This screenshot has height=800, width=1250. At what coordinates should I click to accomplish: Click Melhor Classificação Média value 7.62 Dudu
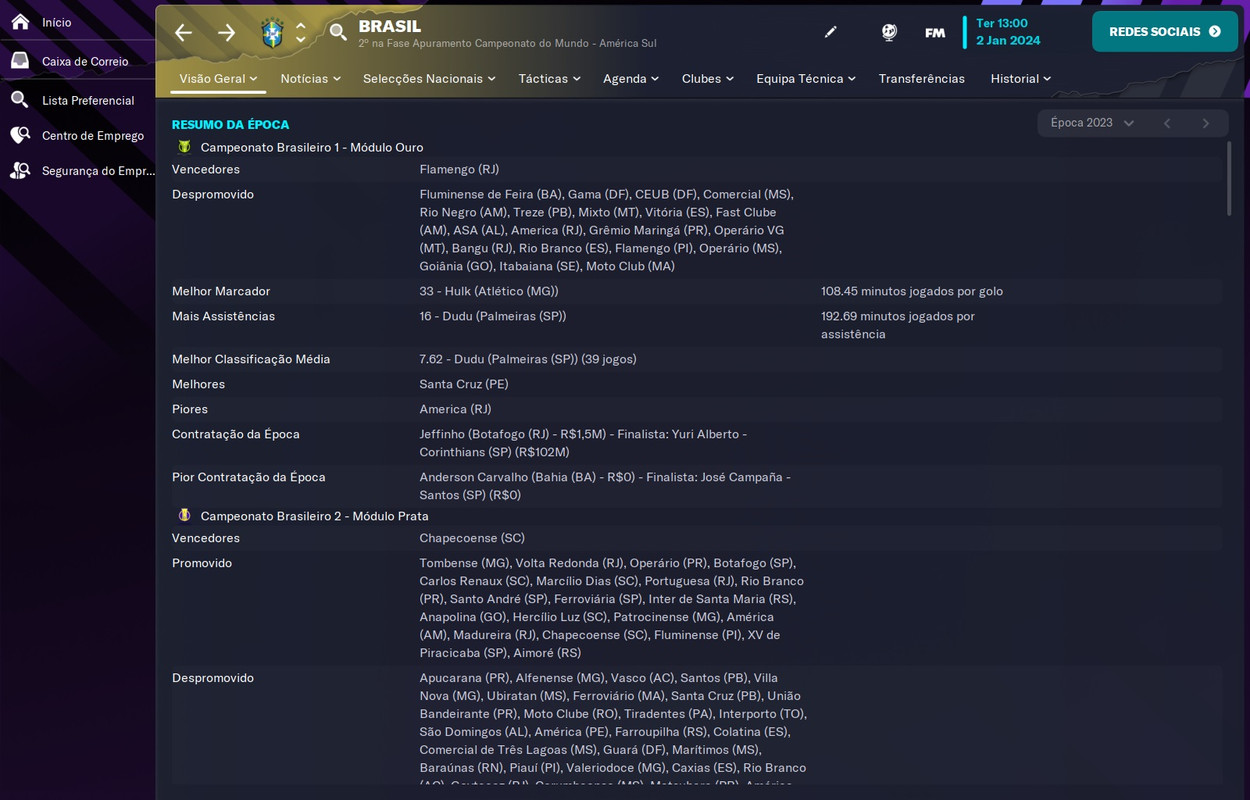point(528,359)
